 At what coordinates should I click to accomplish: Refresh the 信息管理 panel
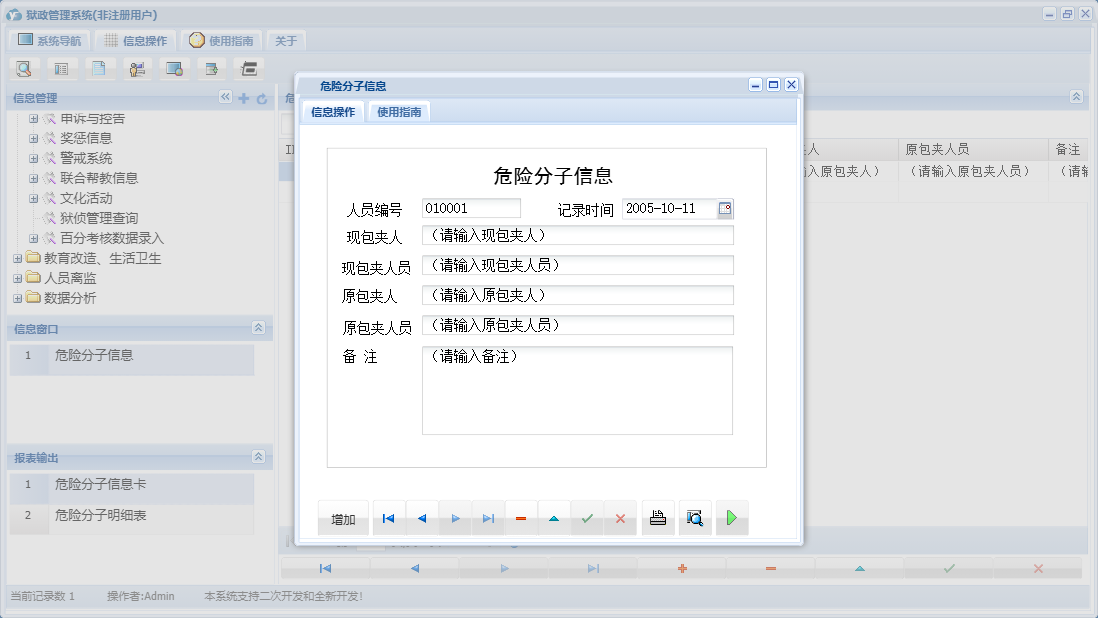260,98
